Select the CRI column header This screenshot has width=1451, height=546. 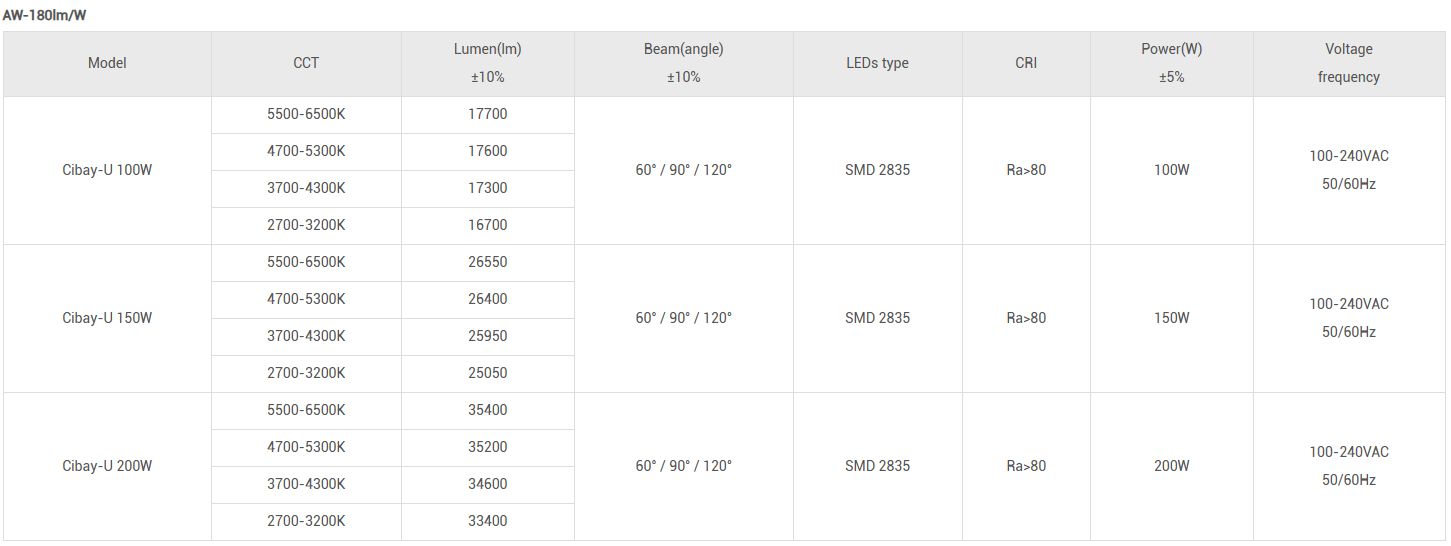(1026, 63)
